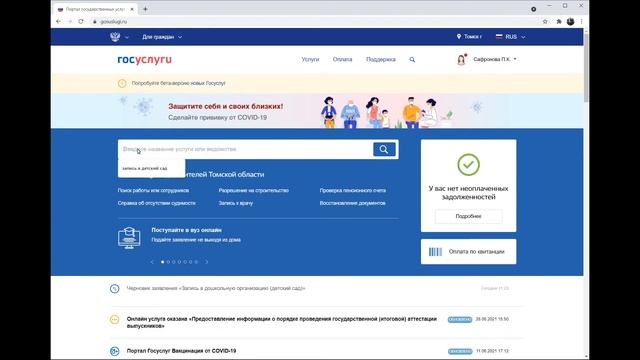
Task: Select the last carousel dot
Action: [x=196, y=262]
